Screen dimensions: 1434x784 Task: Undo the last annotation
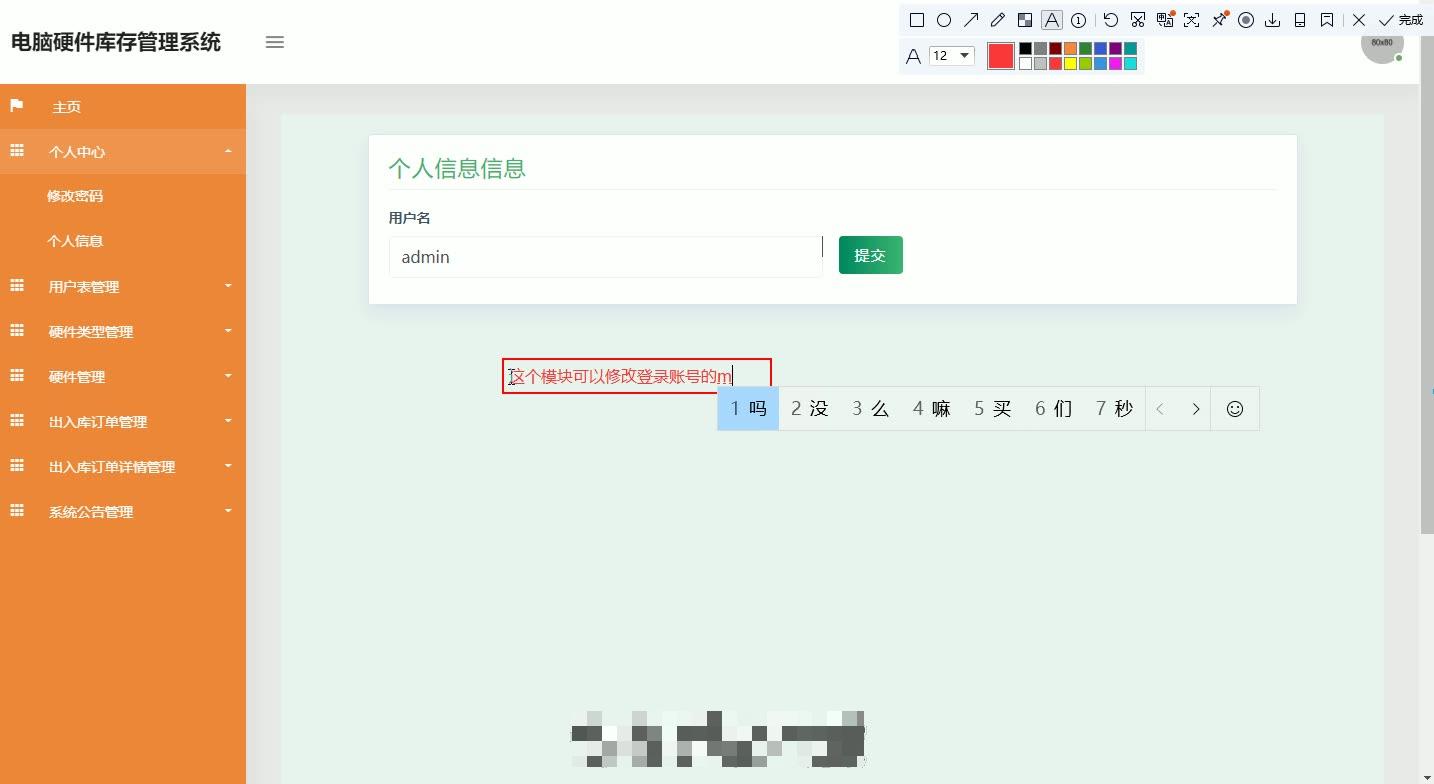pos(1110,20)
